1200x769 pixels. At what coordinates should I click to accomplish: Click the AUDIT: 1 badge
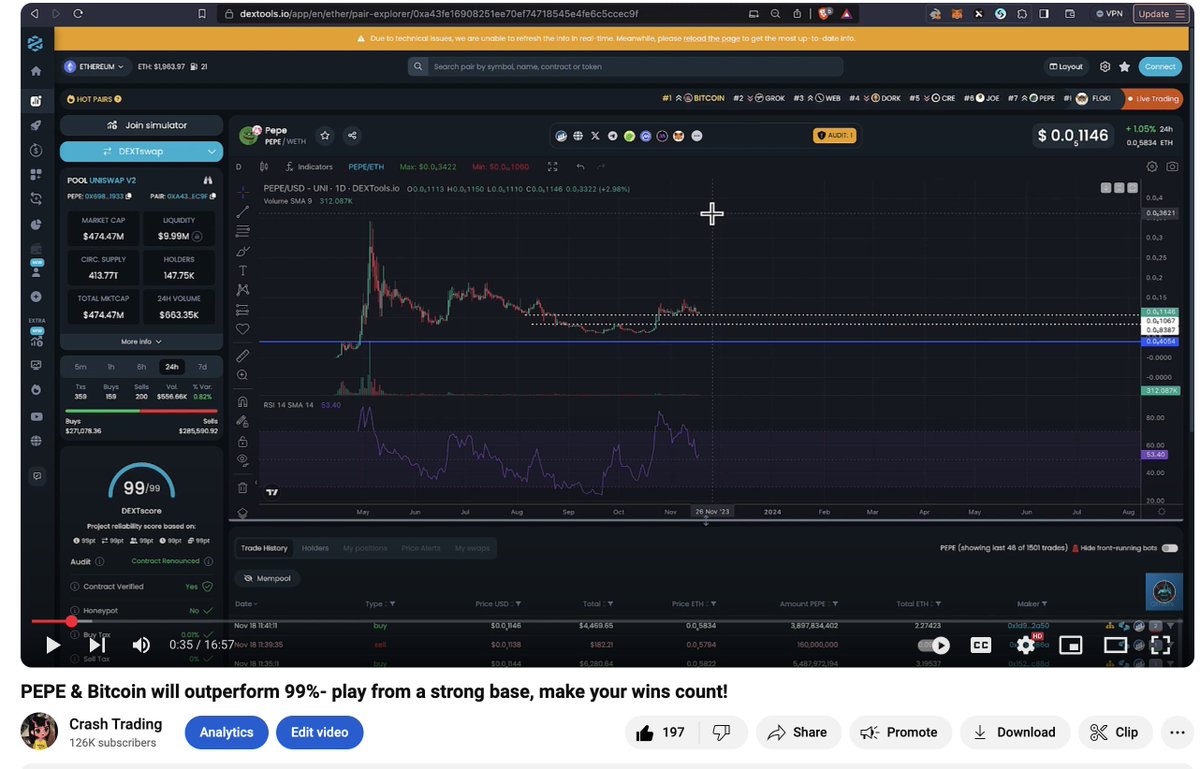pyautogui.click(x=834, y=135)
